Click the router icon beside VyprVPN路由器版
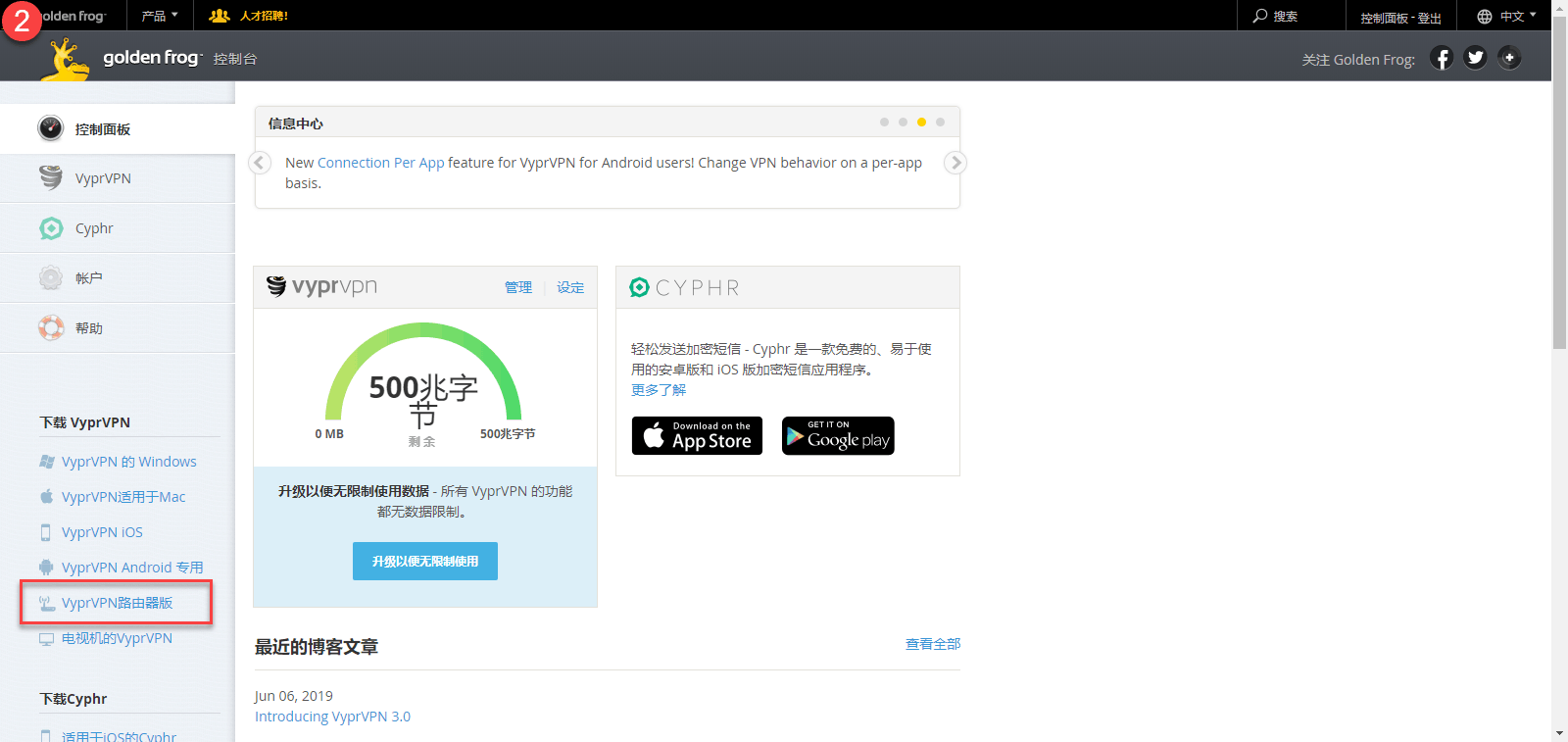Image resolution: width=1568 pixels, height=742 pixels. (x=46, y=603)
